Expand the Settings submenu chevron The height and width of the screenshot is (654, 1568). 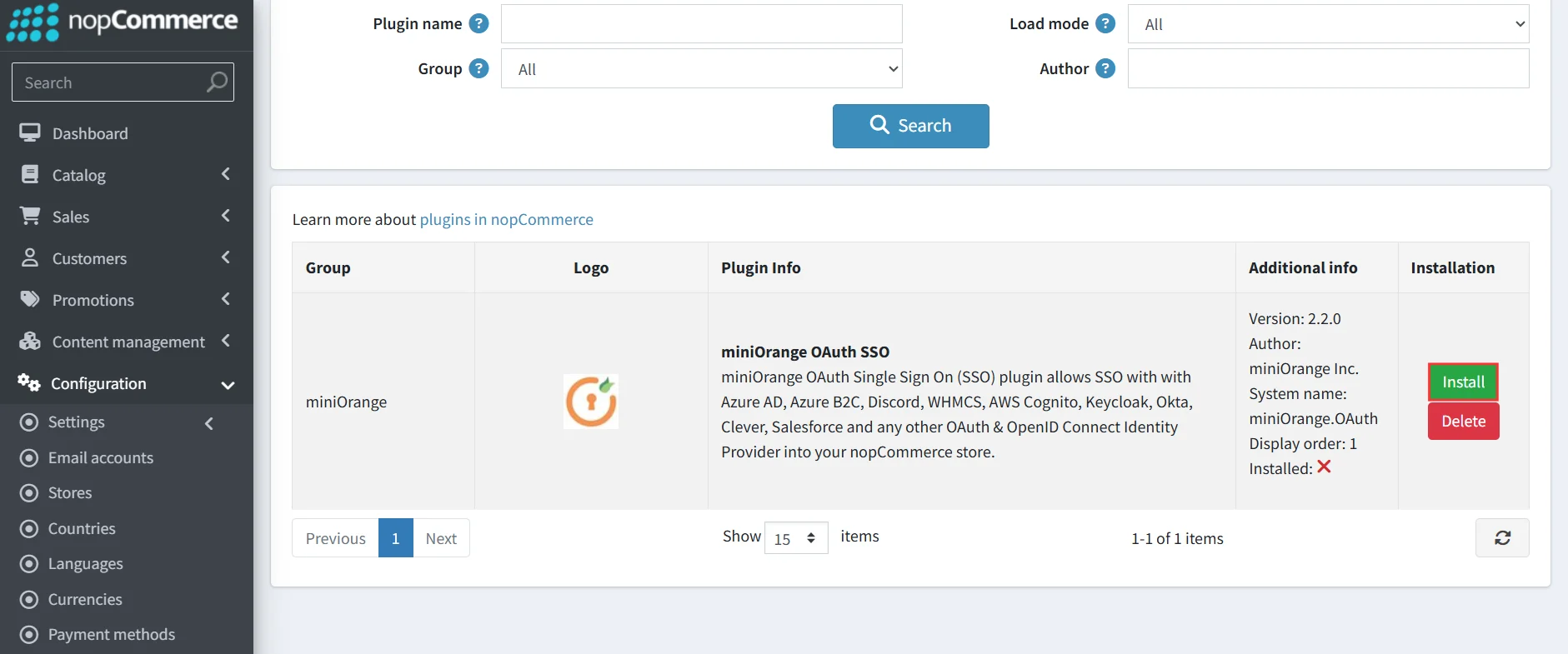click(x=209, y=423)
